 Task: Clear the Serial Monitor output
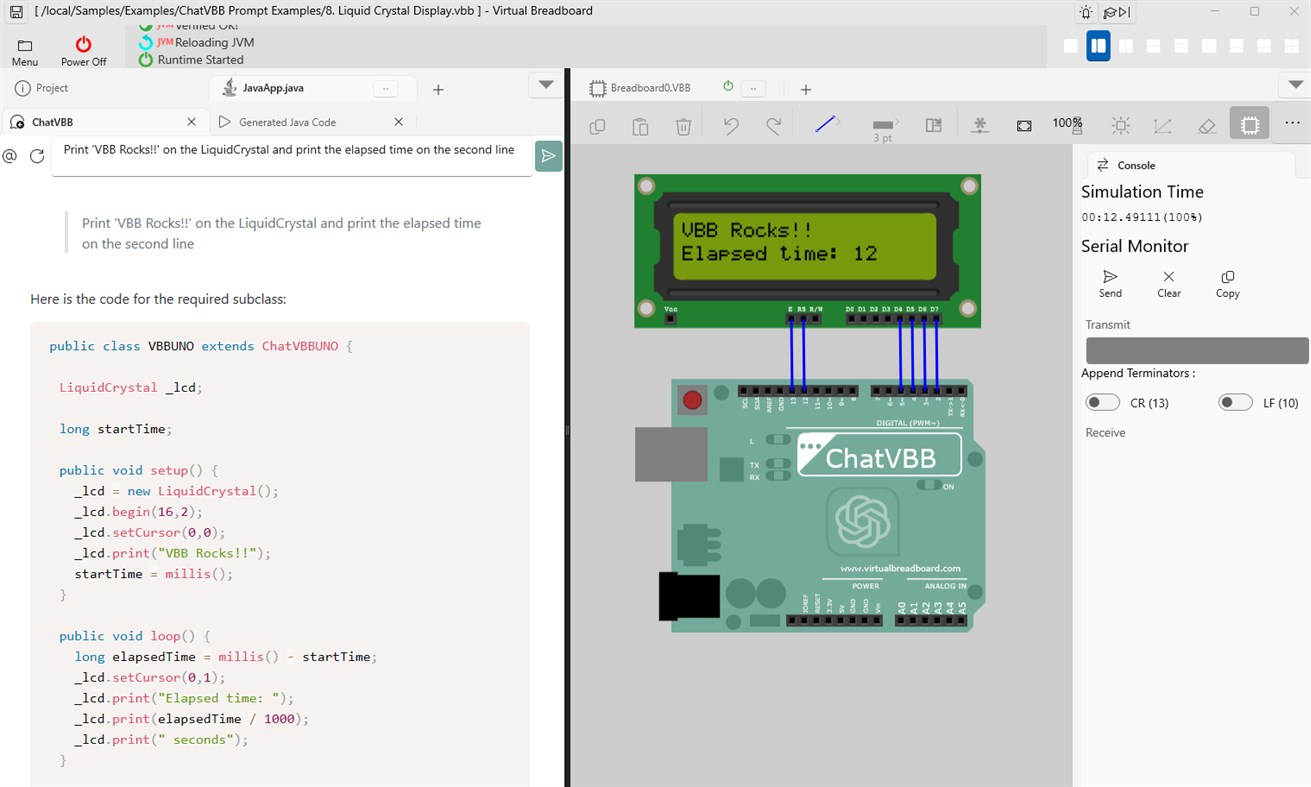coord(1168,283)
